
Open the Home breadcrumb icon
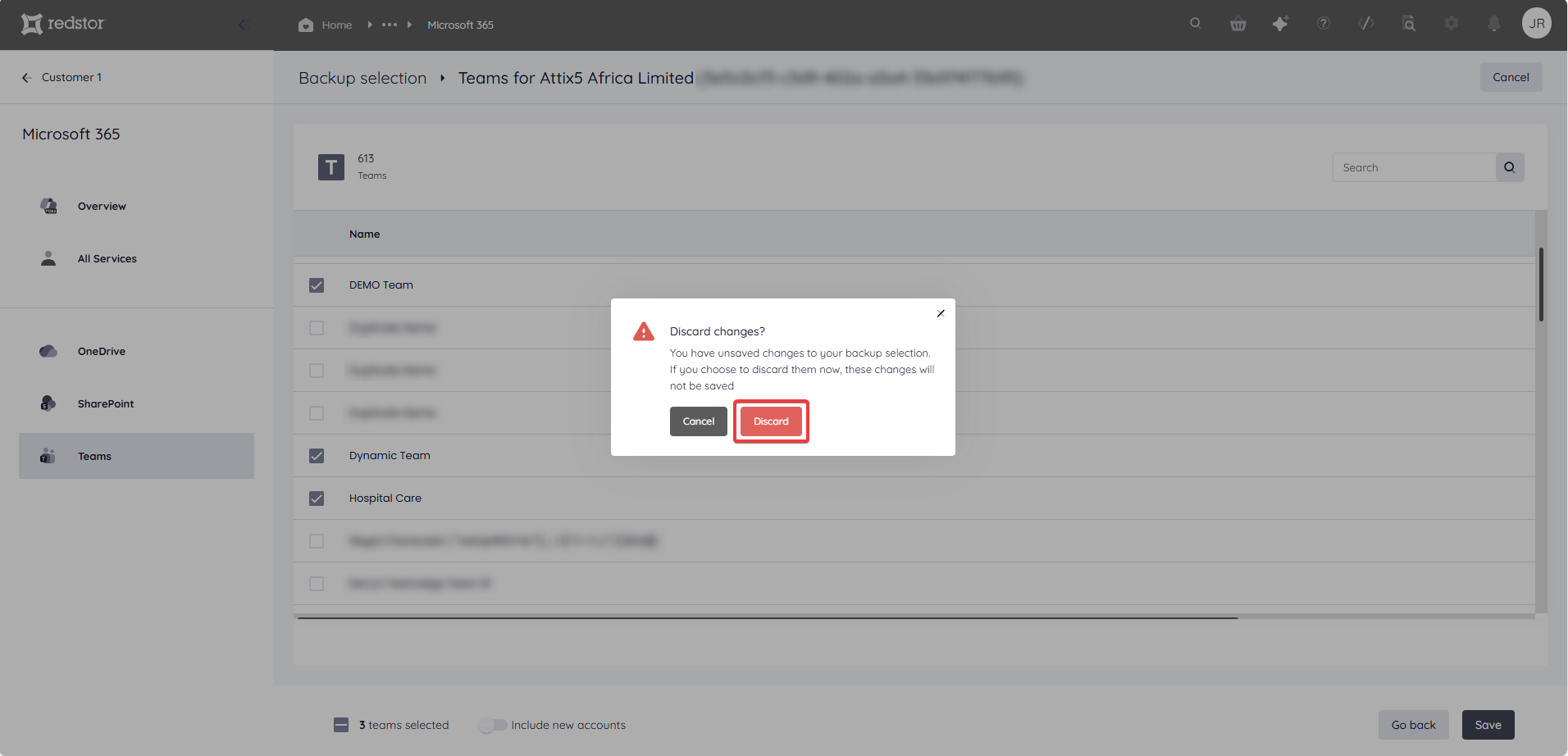tap(306, 25)
